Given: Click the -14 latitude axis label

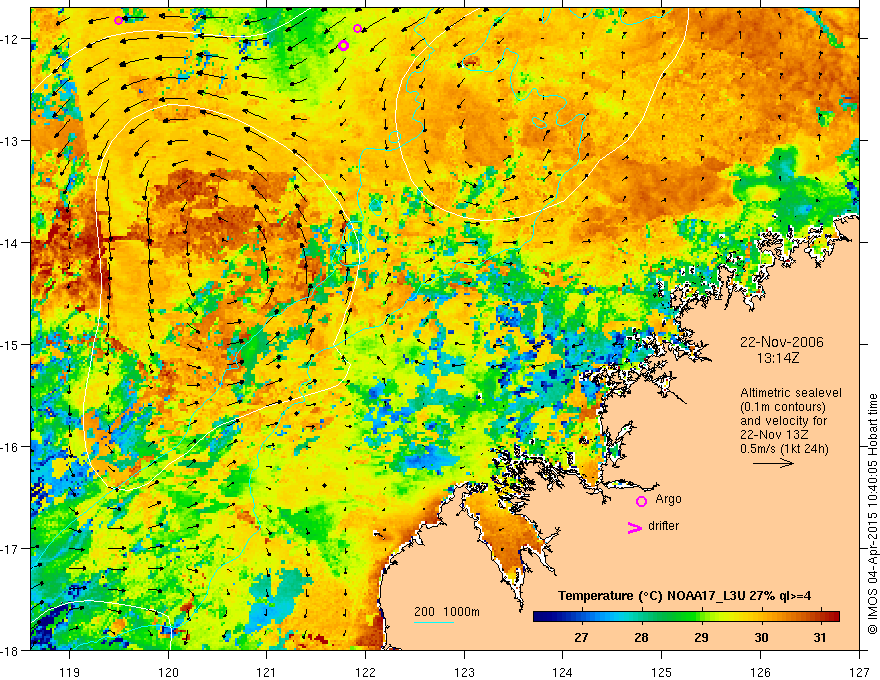Looking at the screenshot, I should pos(11,243).
